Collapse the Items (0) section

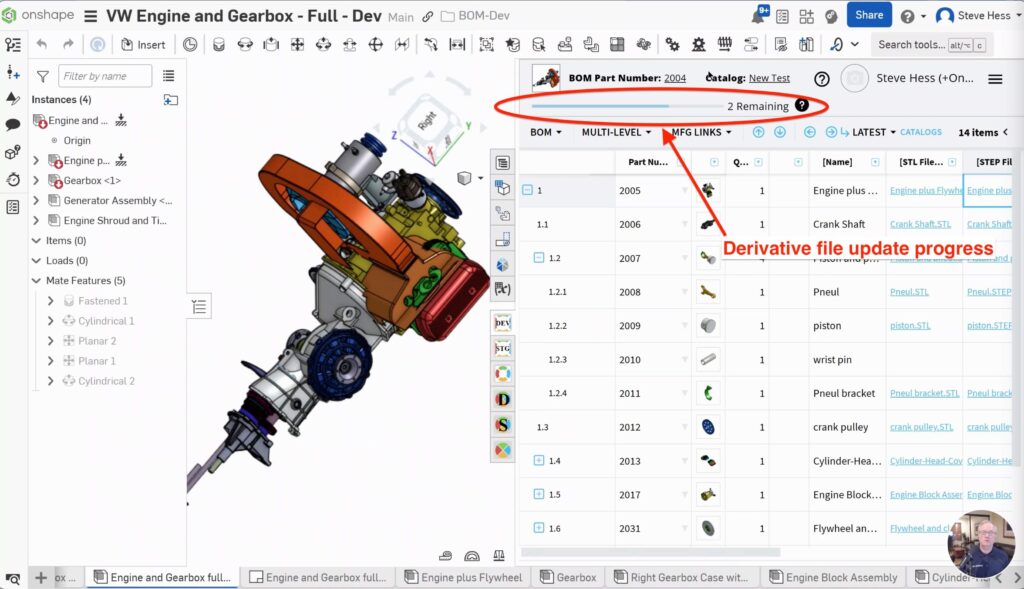pos(37,241)
